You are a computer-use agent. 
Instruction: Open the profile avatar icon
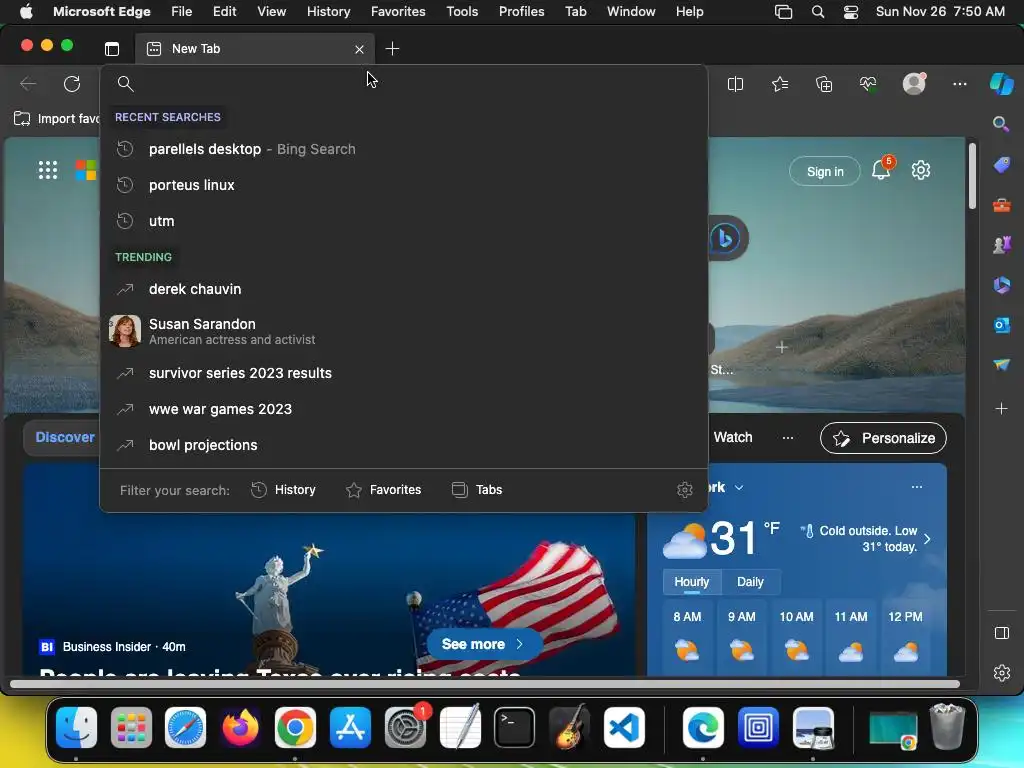pyautogui.click(x=914, y=84)
